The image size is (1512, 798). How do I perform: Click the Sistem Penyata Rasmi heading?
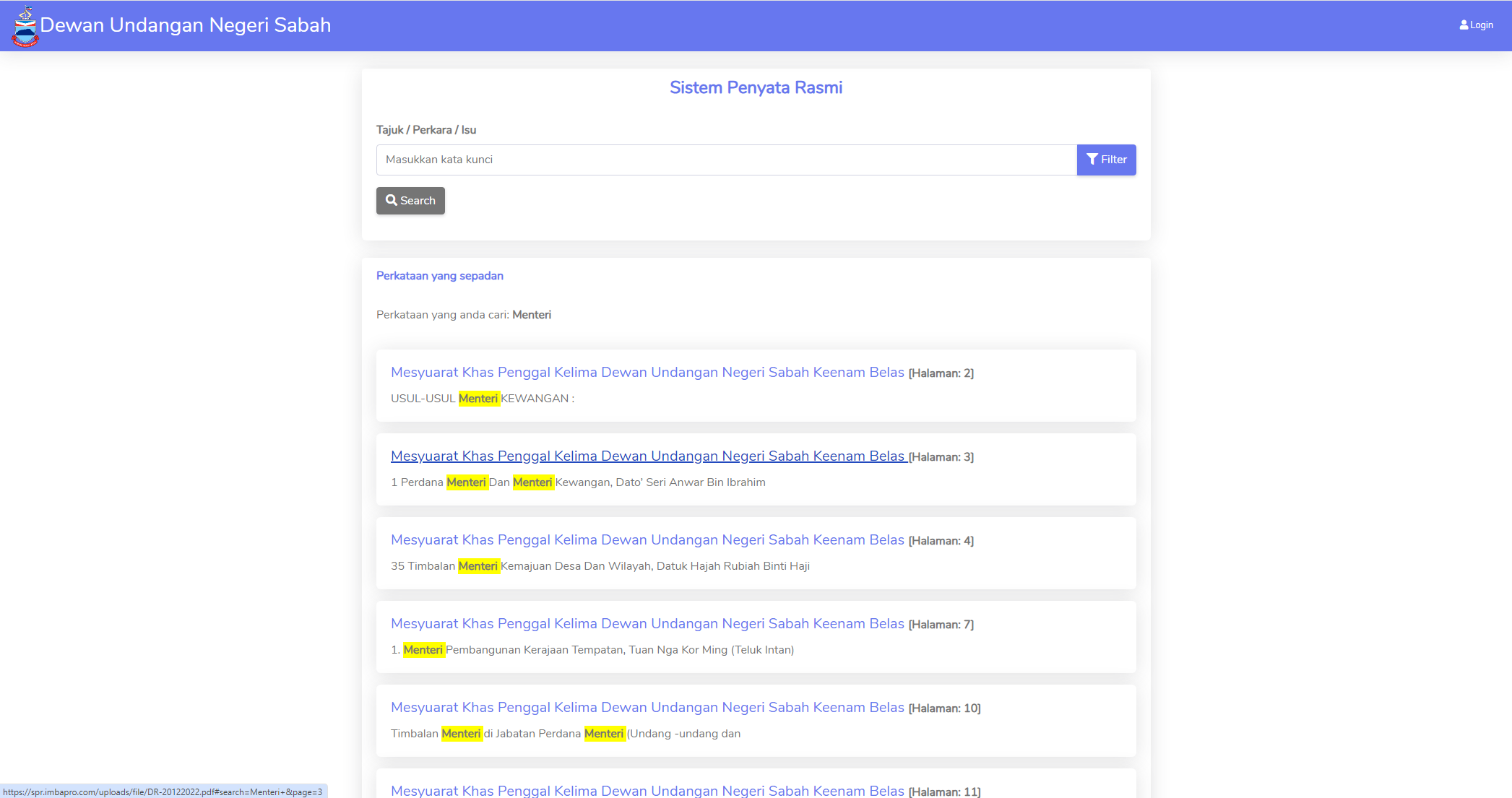pos(756,88)
